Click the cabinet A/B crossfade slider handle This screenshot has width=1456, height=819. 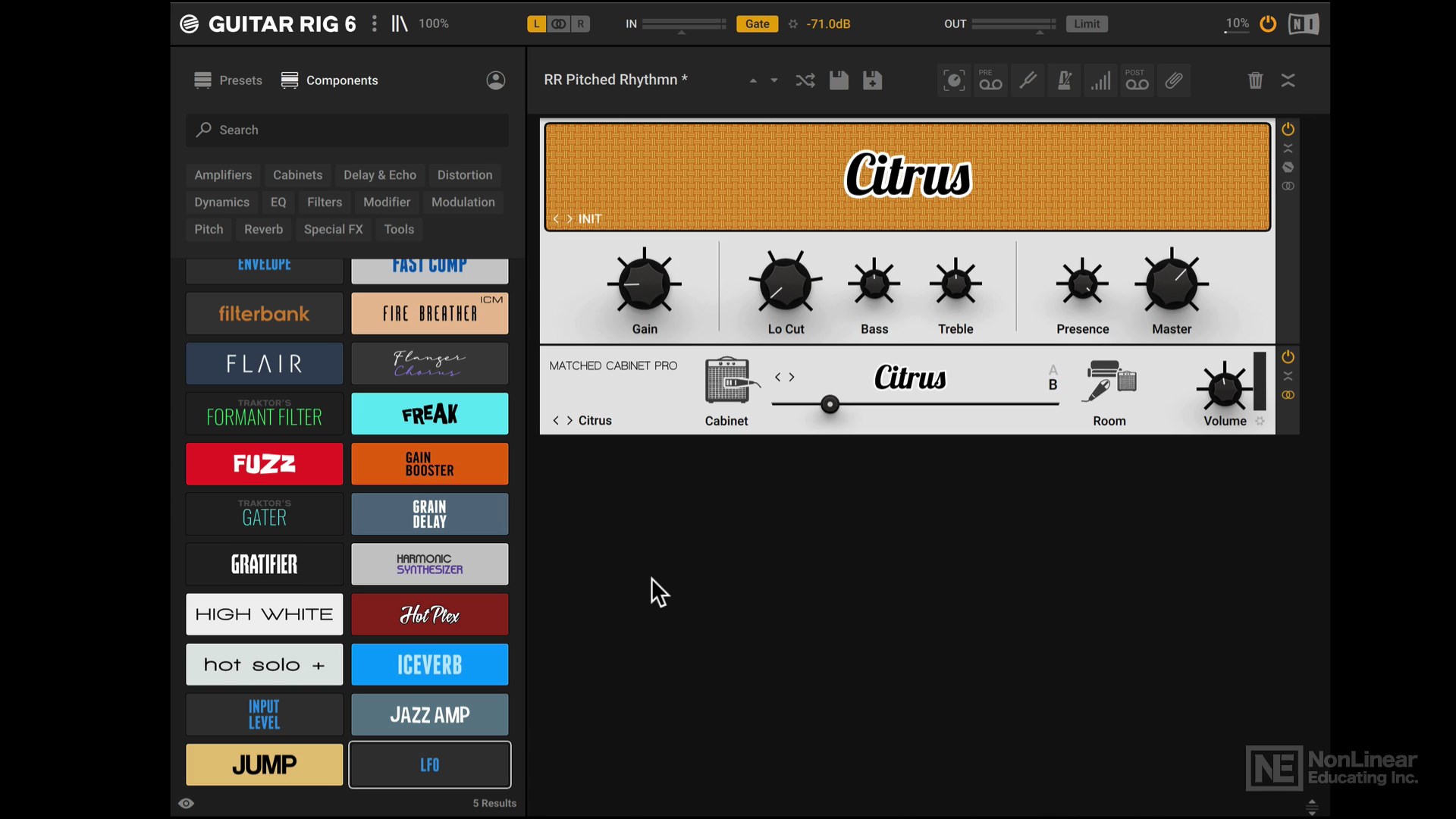tap(830, 404)
